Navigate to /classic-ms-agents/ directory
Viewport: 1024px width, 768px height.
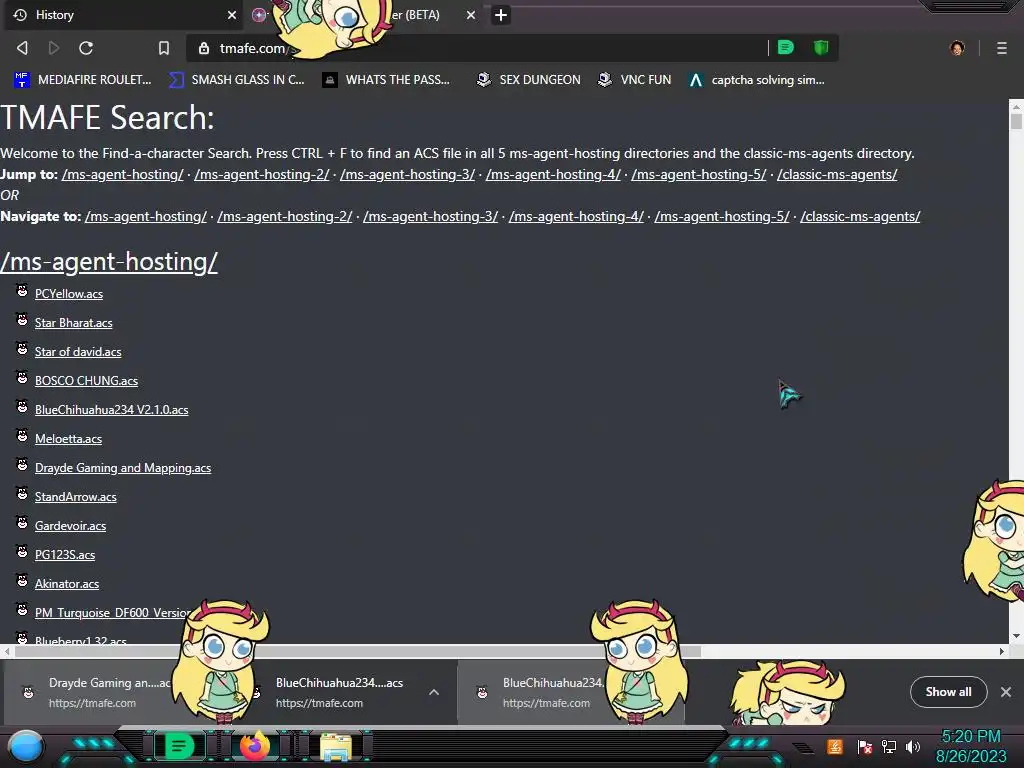point(860,216)
